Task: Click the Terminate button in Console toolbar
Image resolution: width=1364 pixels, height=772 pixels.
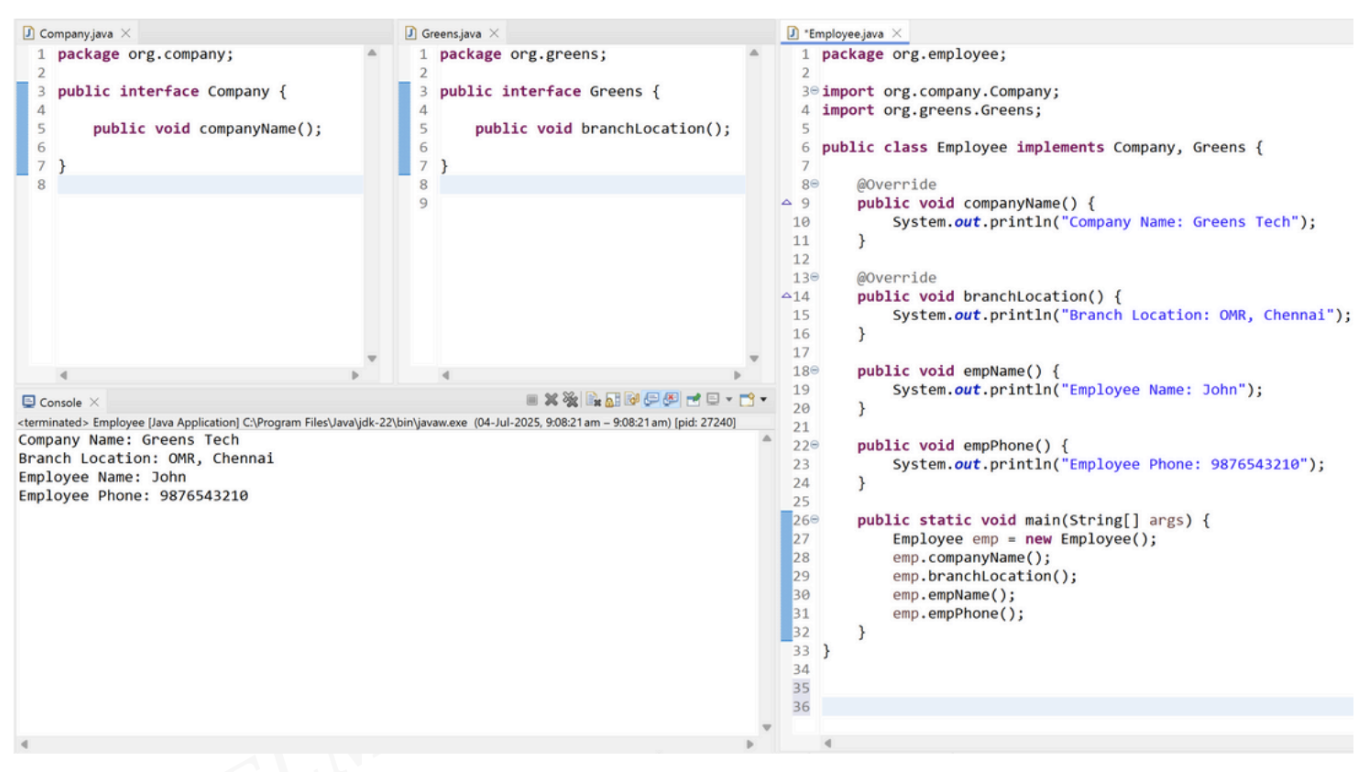Action: [x=532, y=401]
